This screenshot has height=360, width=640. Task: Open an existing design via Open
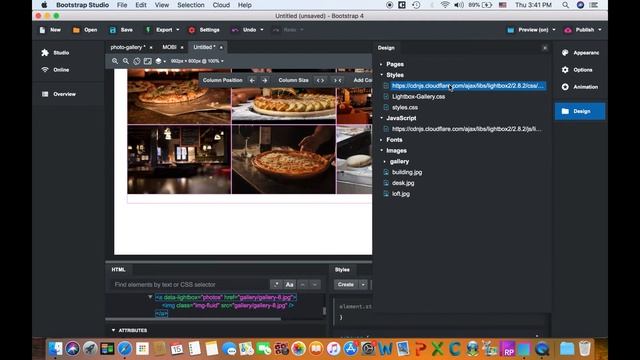point(85,30)
